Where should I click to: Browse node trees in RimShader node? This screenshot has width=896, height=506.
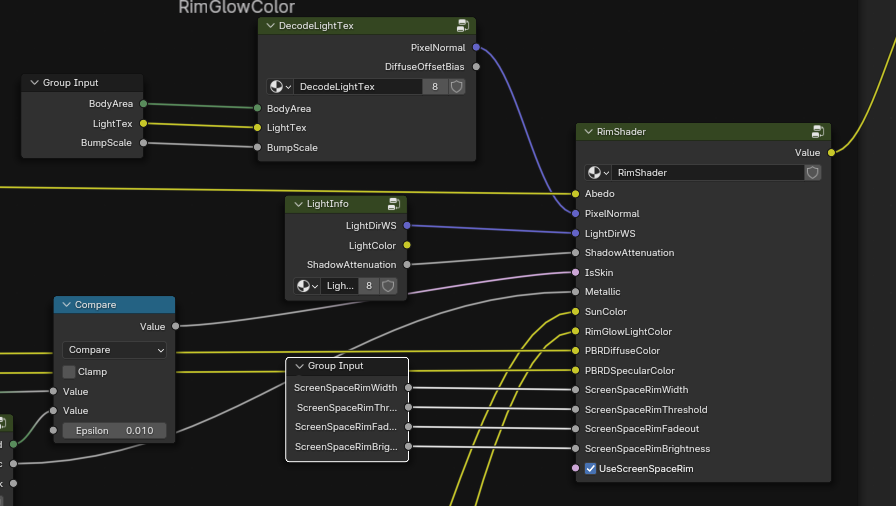[x=599, y=173]
